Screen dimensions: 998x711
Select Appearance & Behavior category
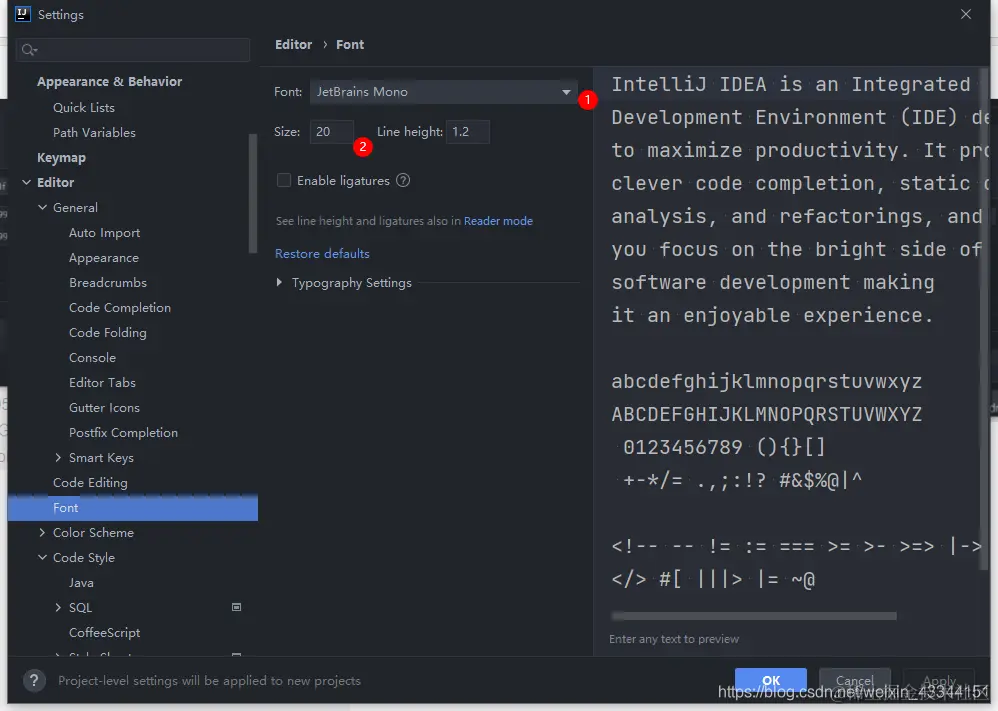109,81
